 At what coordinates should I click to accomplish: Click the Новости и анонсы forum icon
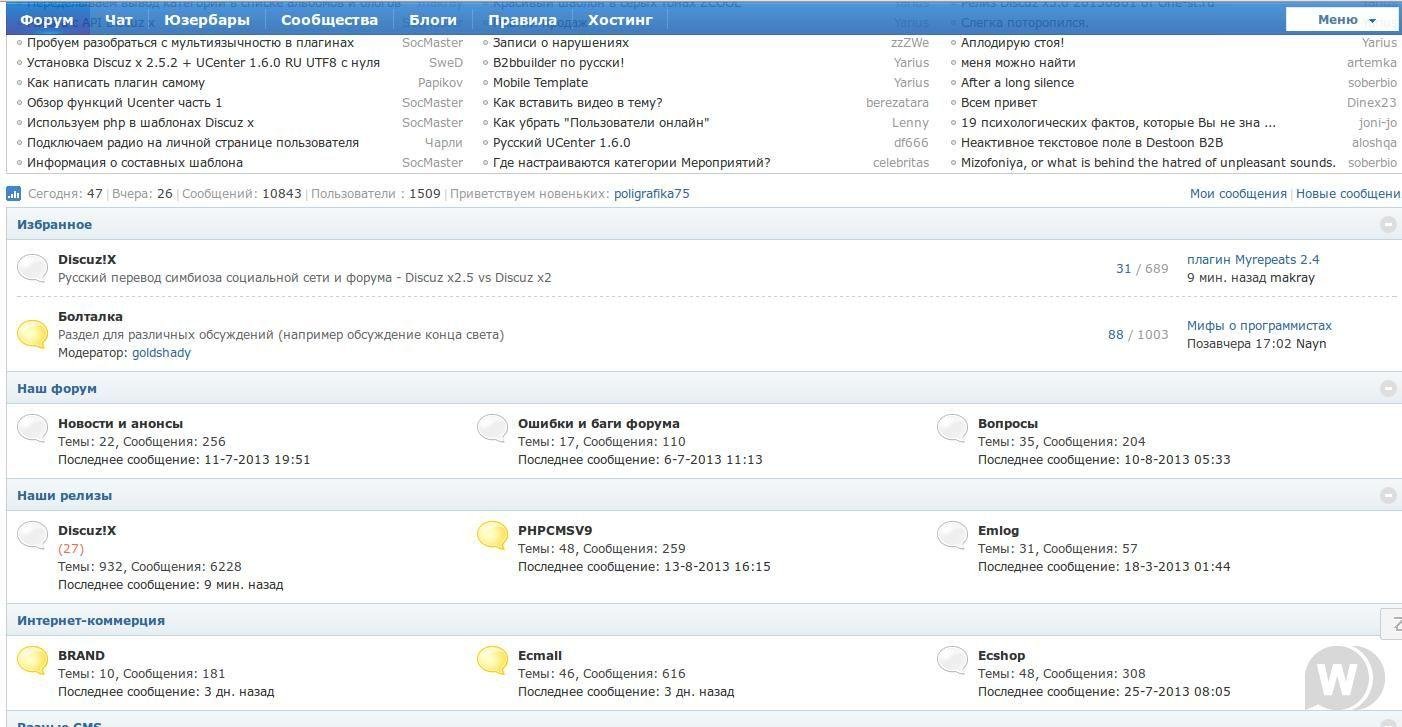coord(32,429)
